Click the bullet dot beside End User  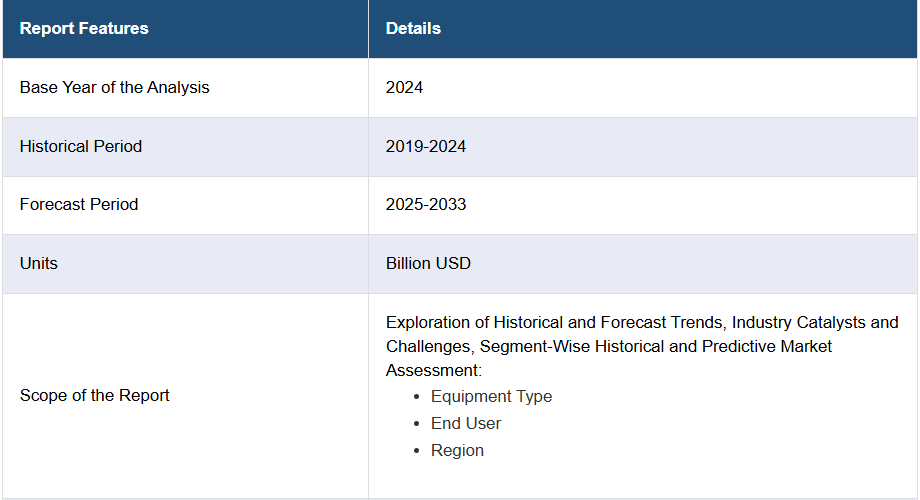[417, 424]
